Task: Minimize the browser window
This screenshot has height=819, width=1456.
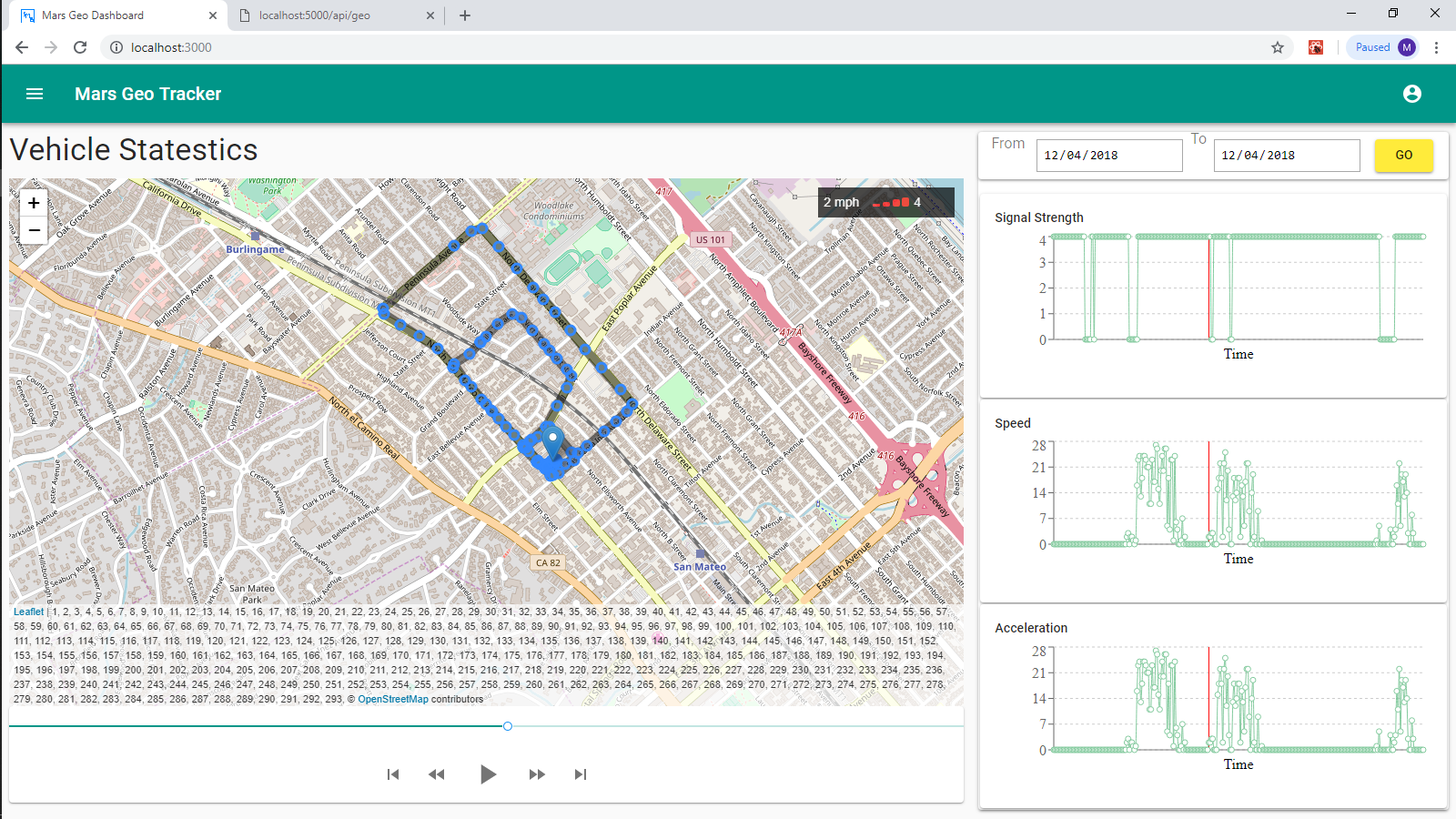Action: (x=1351, y=14)
